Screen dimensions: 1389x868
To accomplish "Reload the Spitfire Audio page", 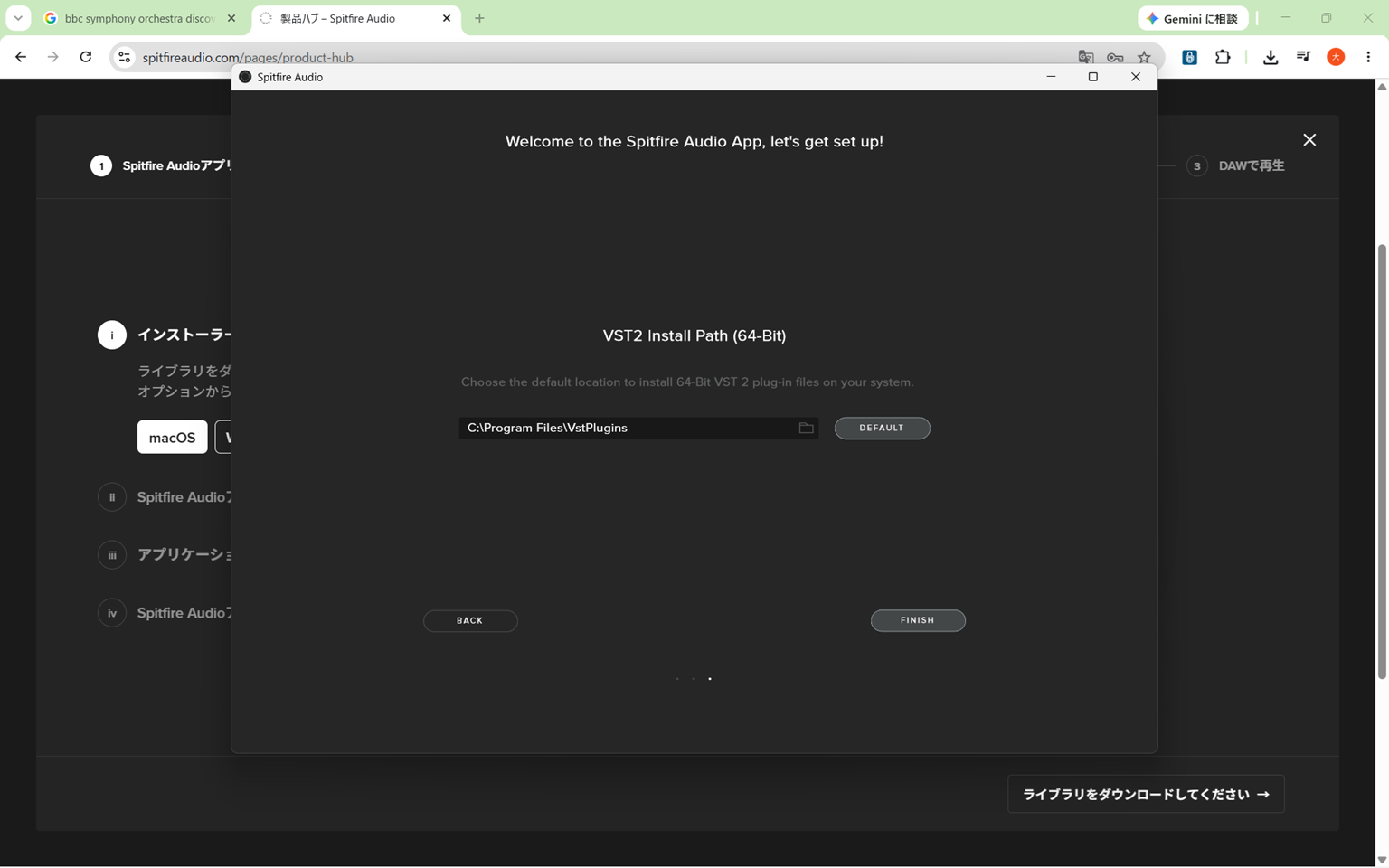I will pos(86,57).
